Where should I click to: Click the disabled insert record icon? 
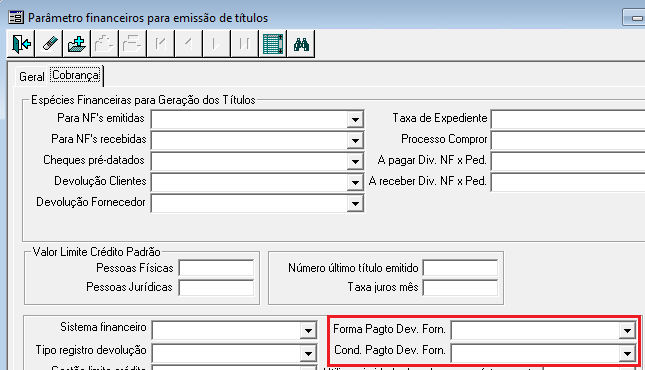(104, 44)
